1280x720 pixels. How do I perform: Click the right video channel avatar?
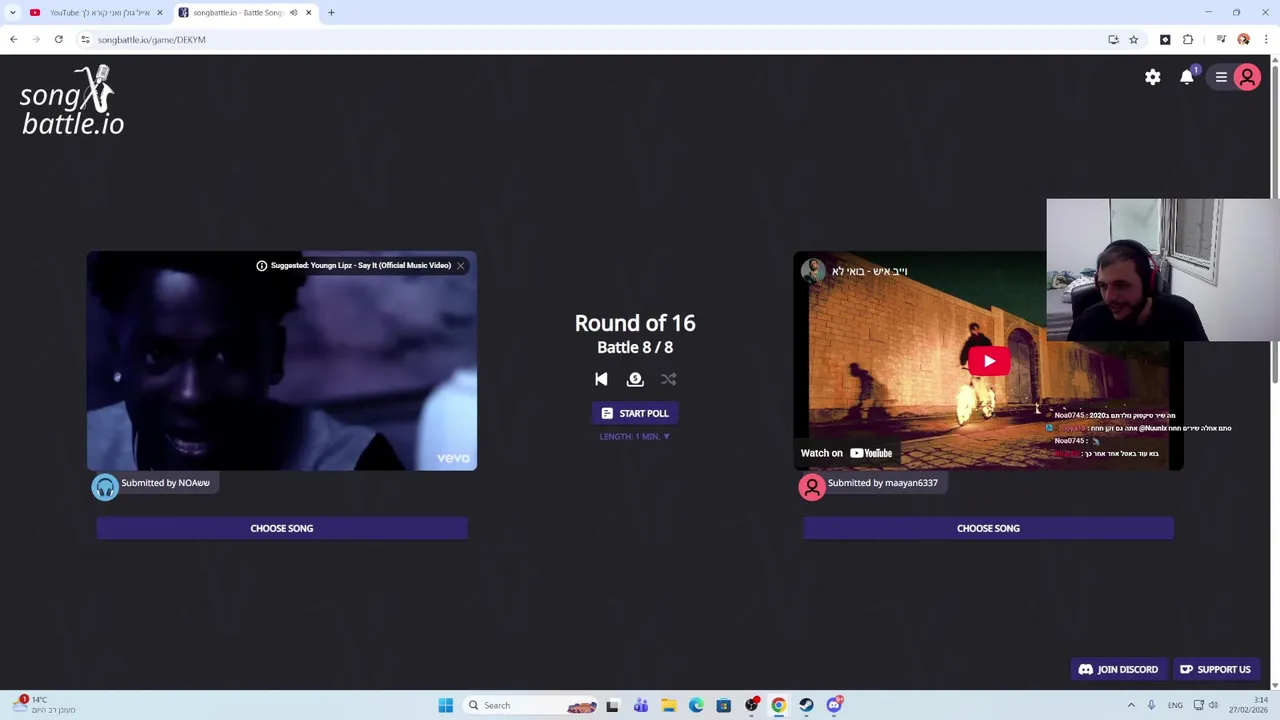pos(812,271)
